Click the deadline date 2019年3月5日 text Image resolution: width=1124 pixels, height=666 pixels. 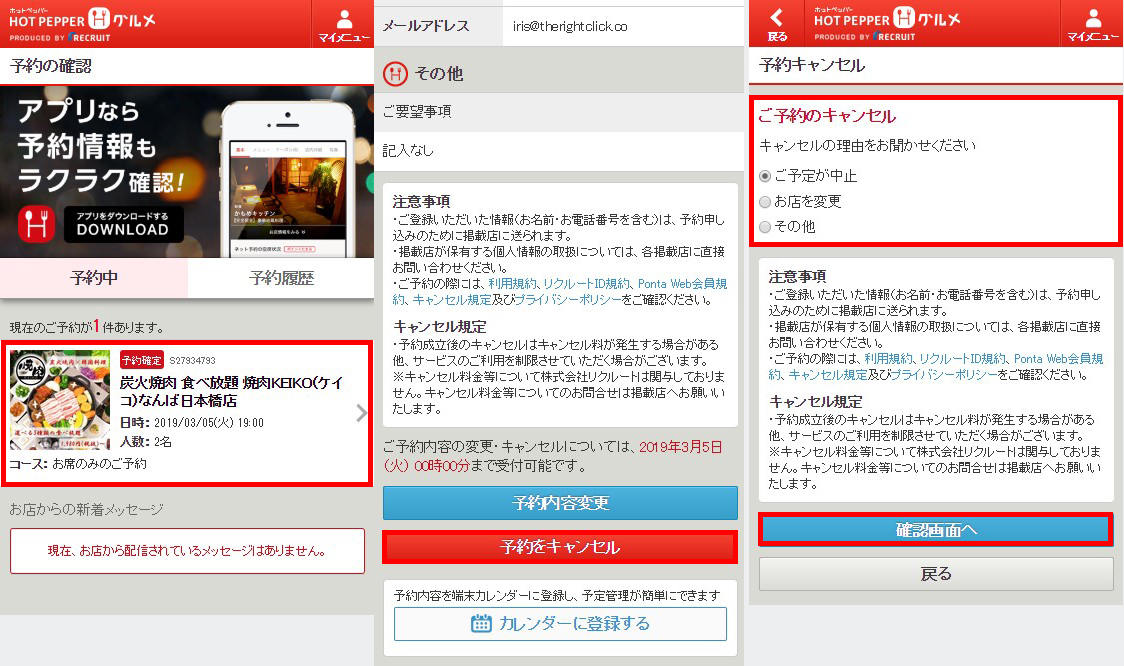tap(680, 447)
